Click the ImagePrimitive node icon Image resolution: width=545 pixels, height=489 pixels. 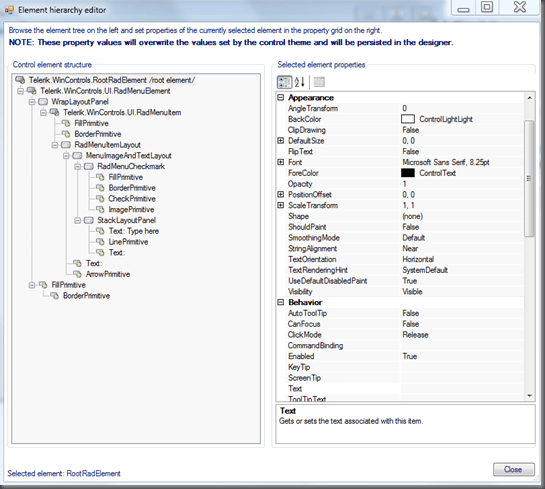[100, 209]
